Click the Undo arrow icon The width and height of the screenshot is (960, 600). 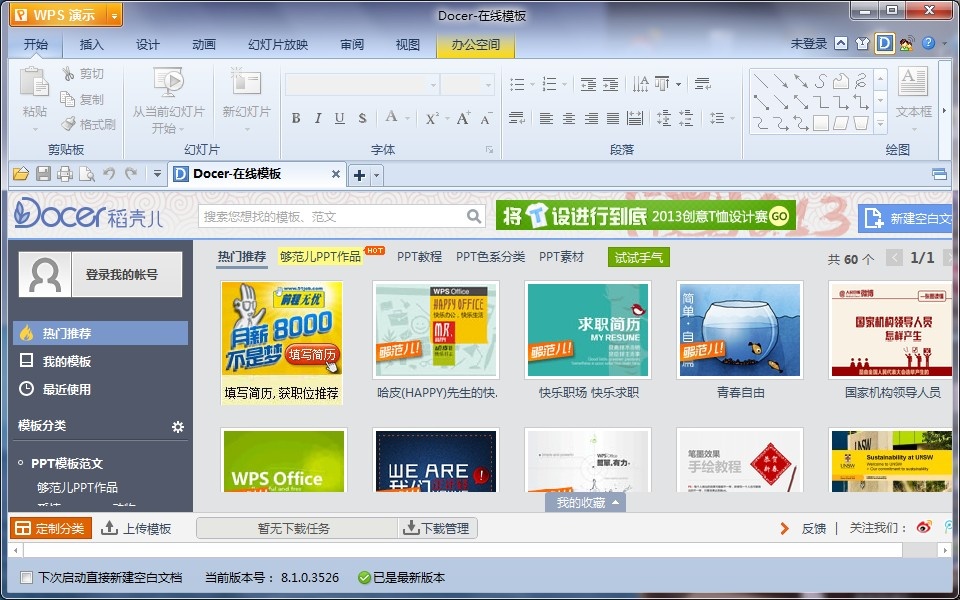[110, 174]
